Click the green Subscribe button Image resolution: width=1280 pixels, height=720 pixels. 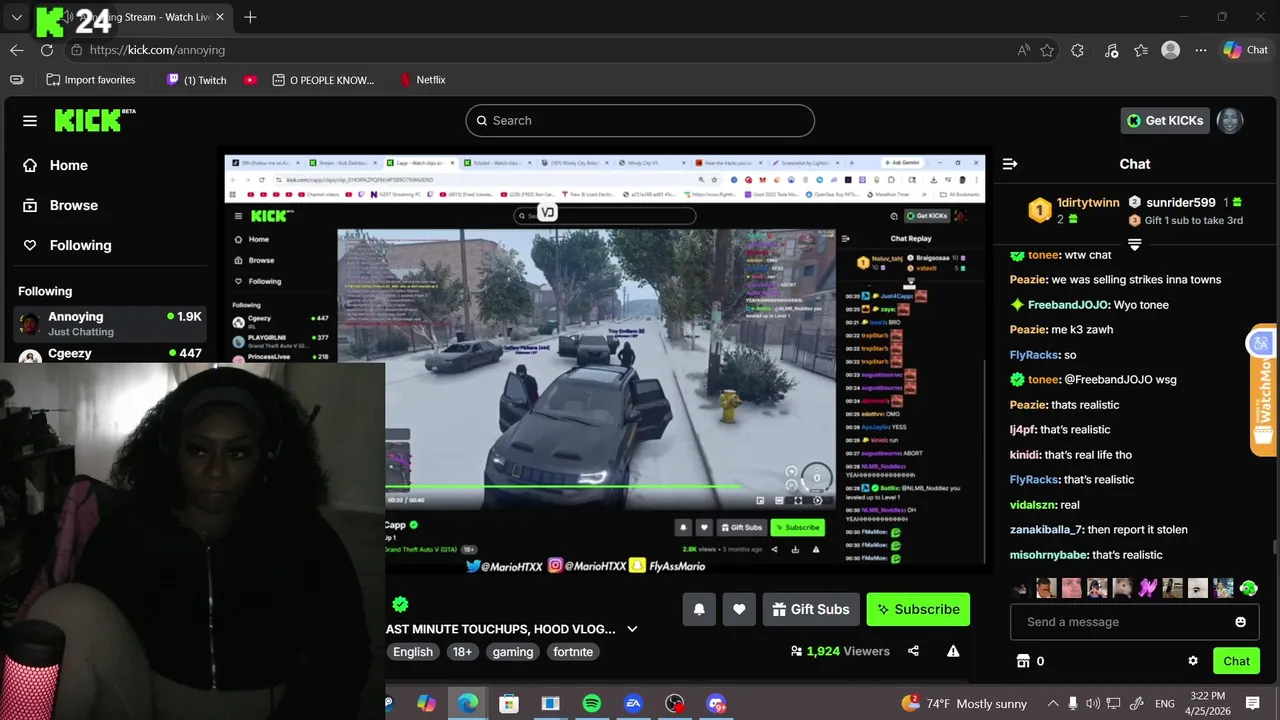coord(918,609)
